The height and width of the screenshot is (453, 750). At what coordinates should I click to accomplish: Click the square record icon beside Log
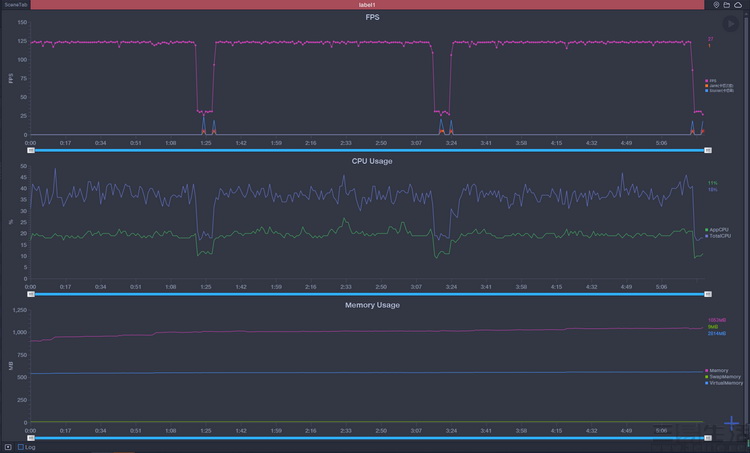tap(8, 447)
